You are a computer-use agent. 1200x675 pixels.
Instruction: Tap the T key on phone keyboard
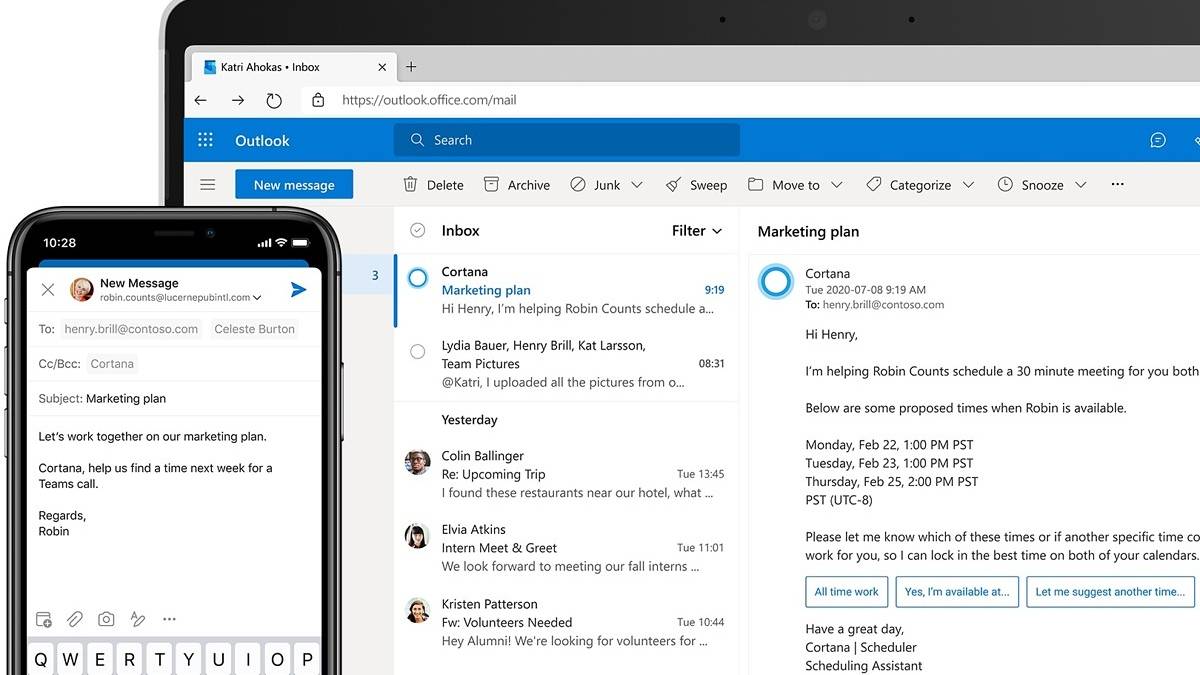[x=159, y=660]
